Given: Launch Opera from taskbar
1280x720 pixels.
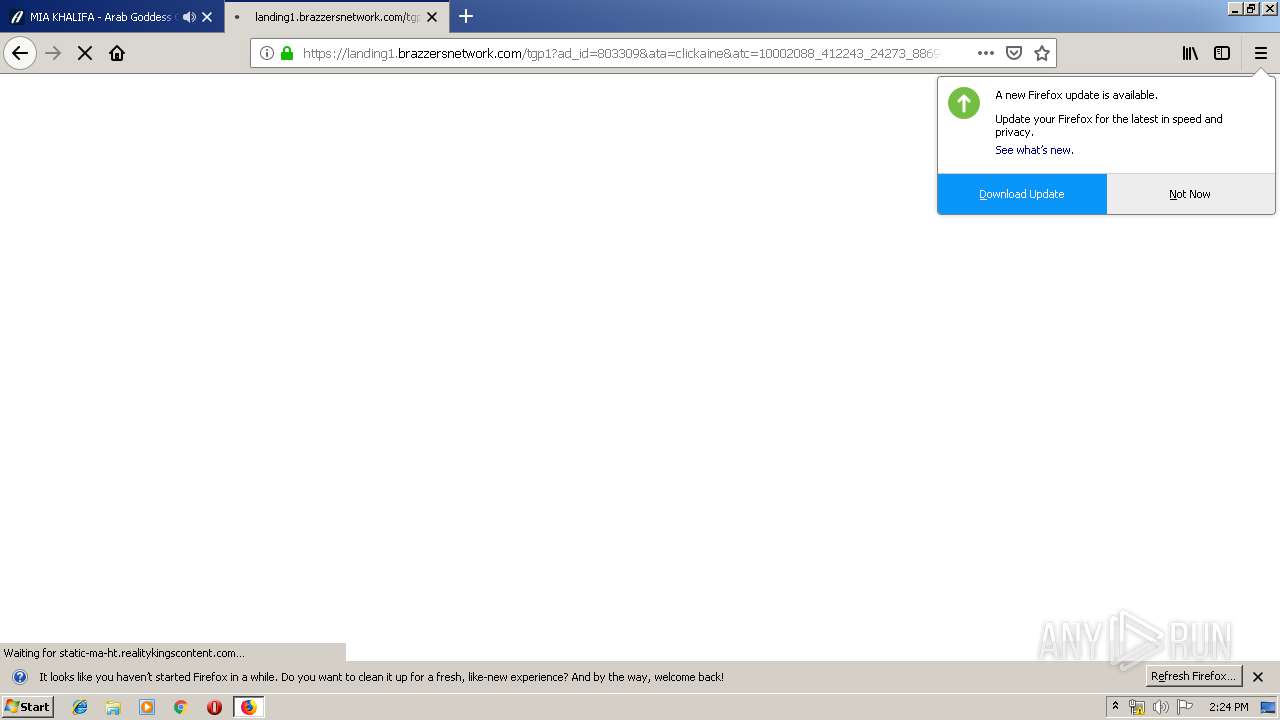Looking at the screenshot, I should (214, 707).
